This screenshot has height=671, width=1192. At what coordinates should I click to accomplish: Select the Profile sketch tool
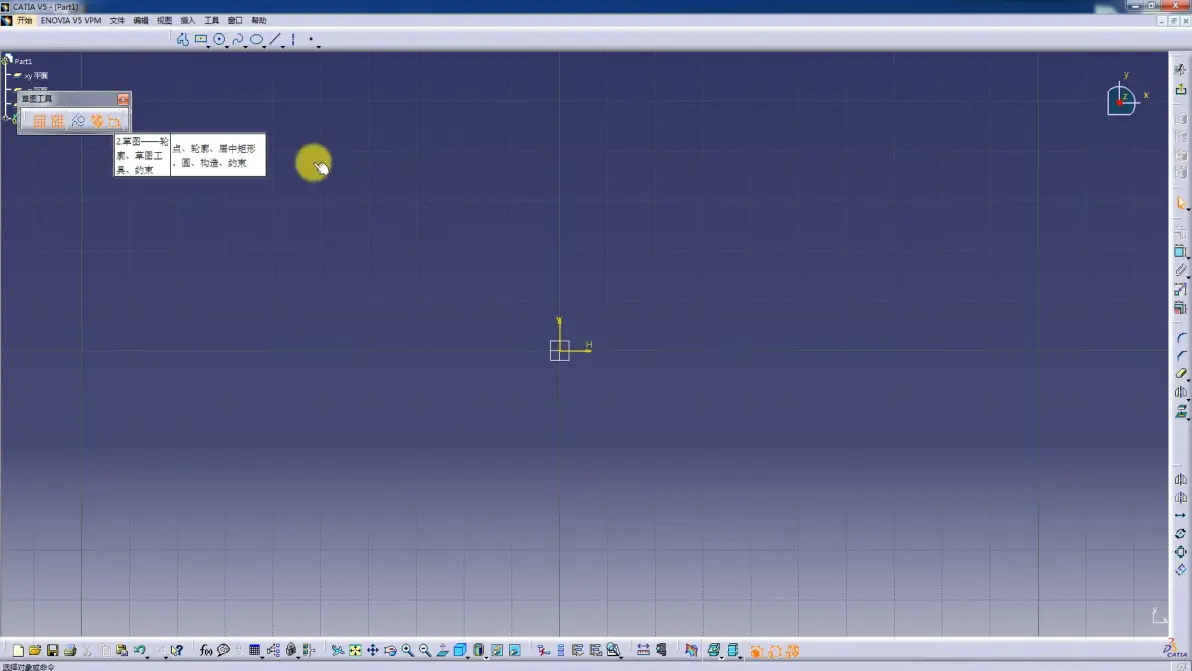coord(182,39)
